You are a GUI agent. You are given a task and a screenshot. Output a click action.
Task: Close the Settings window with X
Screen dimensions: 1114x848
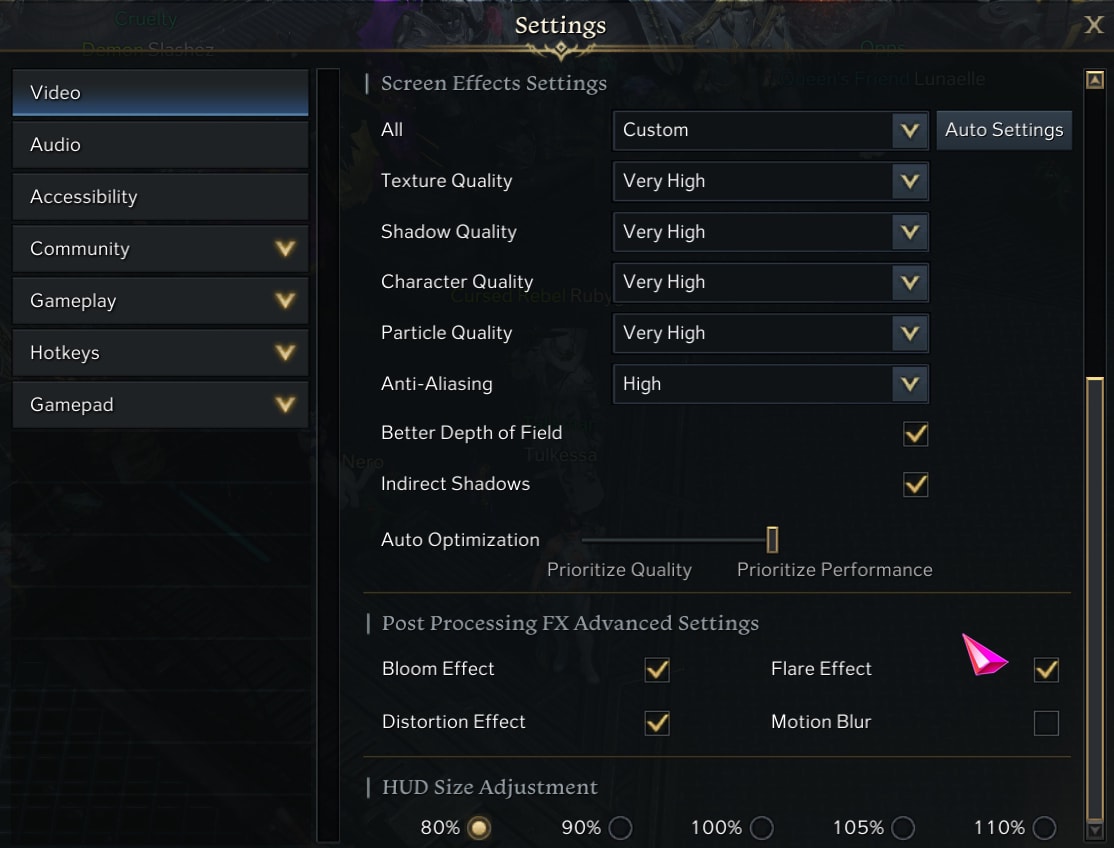1093,26
